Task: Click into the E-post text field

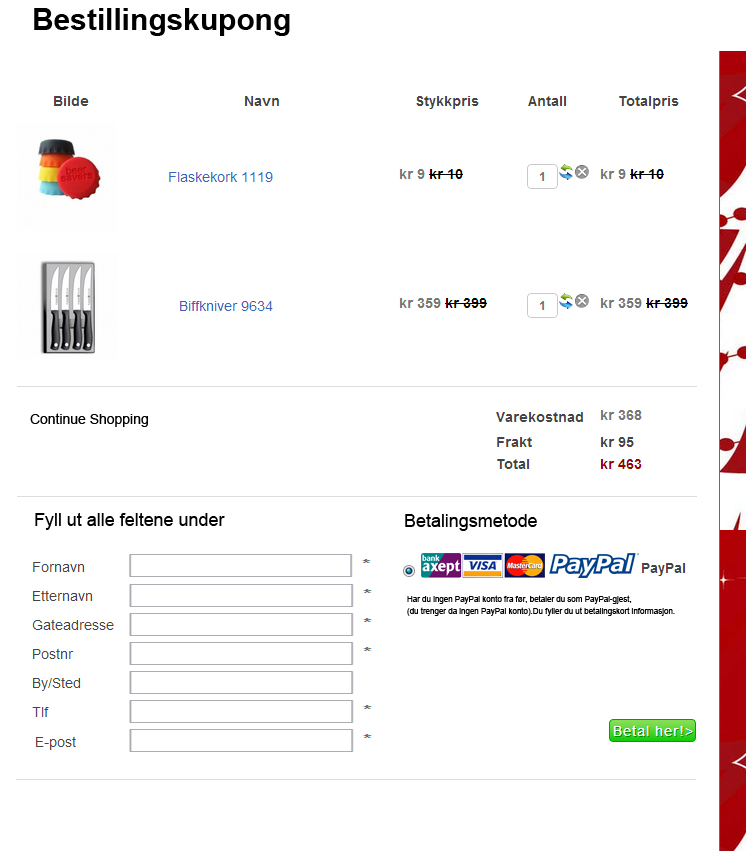Action: point(241,740)
